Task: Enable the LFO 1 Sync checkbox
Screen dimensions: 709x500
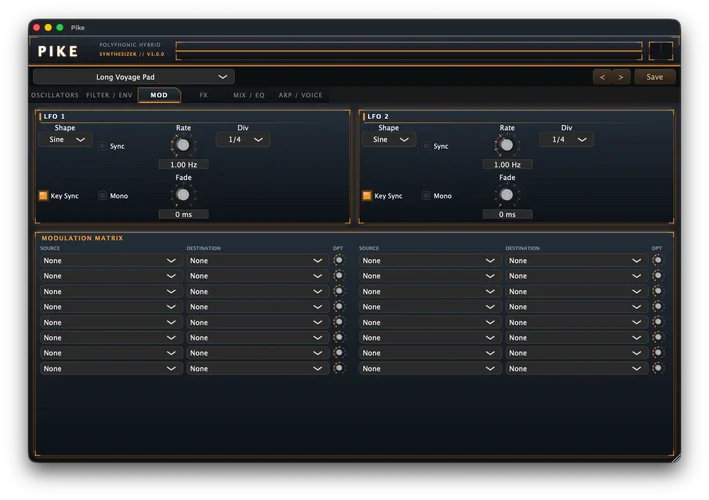Action: click(103, 146)
